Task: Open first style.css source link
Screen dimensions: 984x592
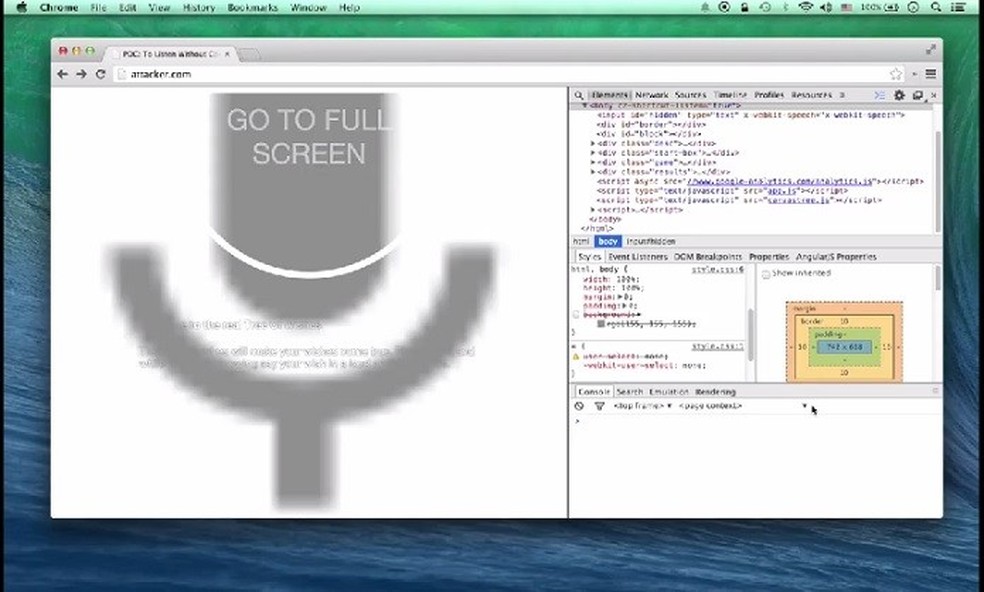Action: (717, 270)
